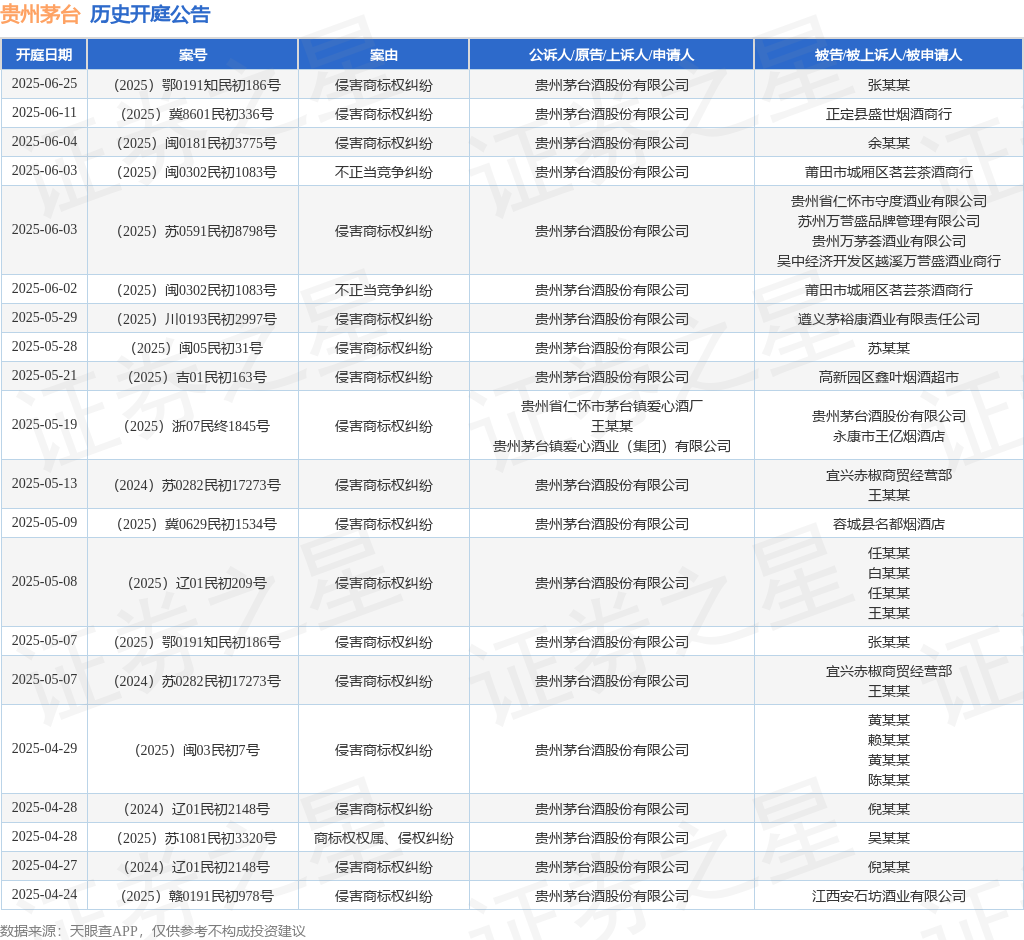Click defendant 永康市王亿烟酒店
The image size is (1024, 940).
click(888, 436)
